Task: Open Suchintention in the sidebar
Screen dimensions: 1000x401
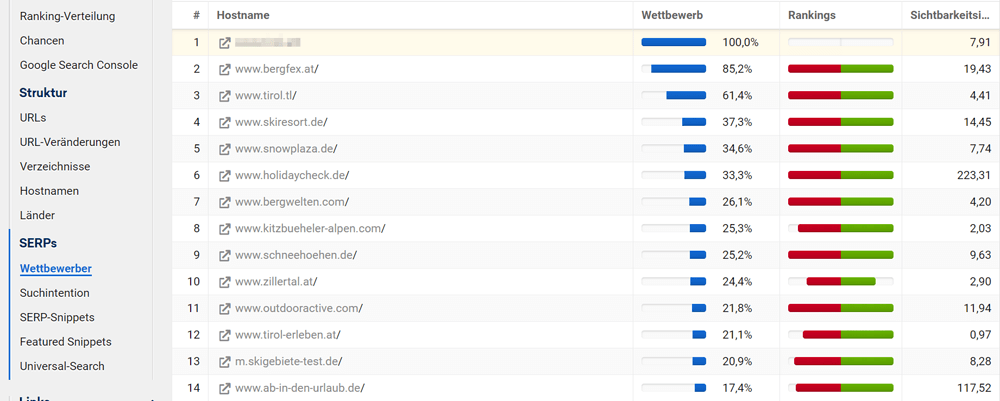Action: (55, 293)
